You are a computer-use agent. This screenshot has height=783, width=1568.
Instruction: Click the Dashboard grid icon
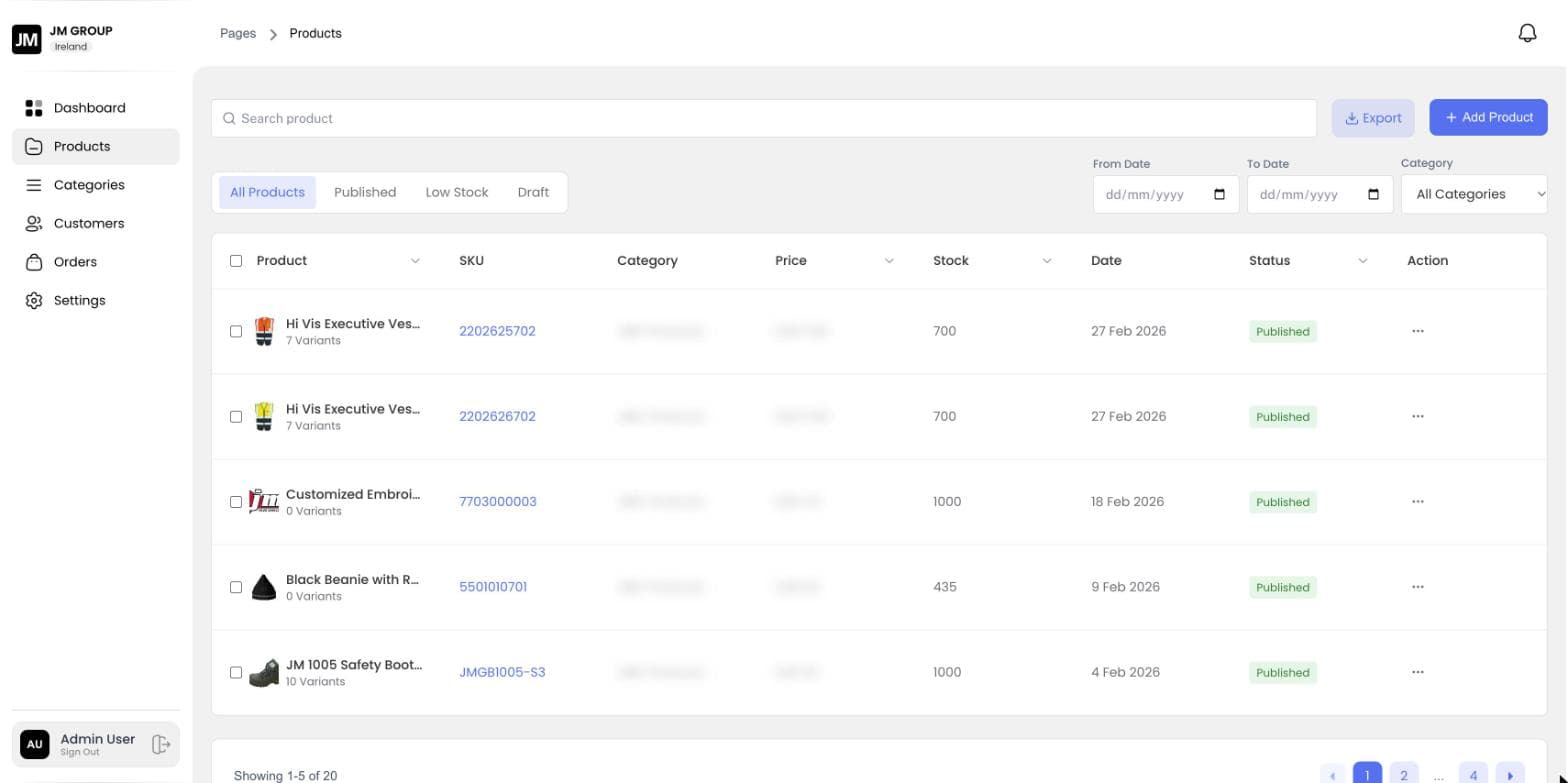34,108
